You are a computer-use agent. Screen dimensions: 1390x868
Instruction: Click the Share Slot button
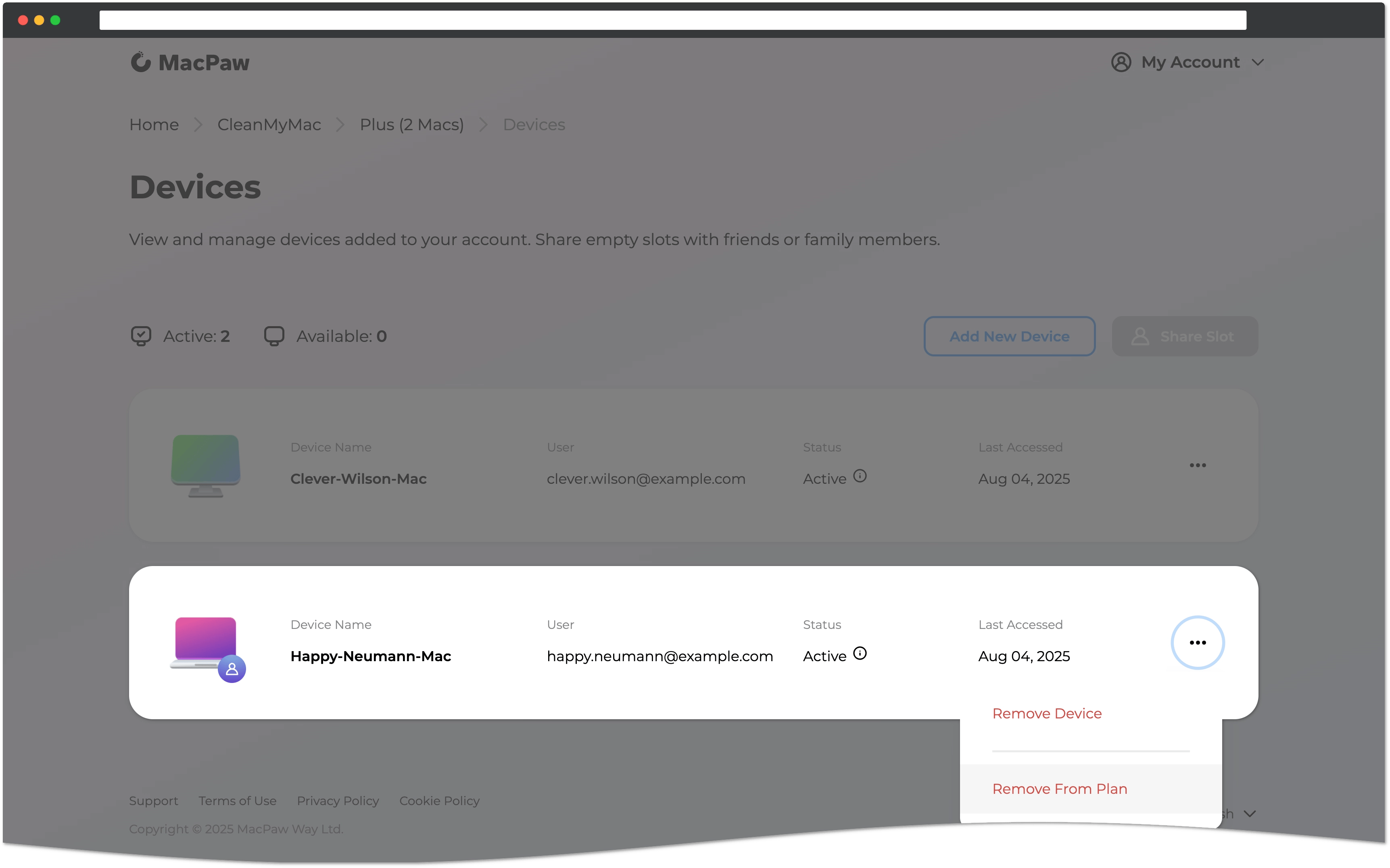pos(1184,336)
